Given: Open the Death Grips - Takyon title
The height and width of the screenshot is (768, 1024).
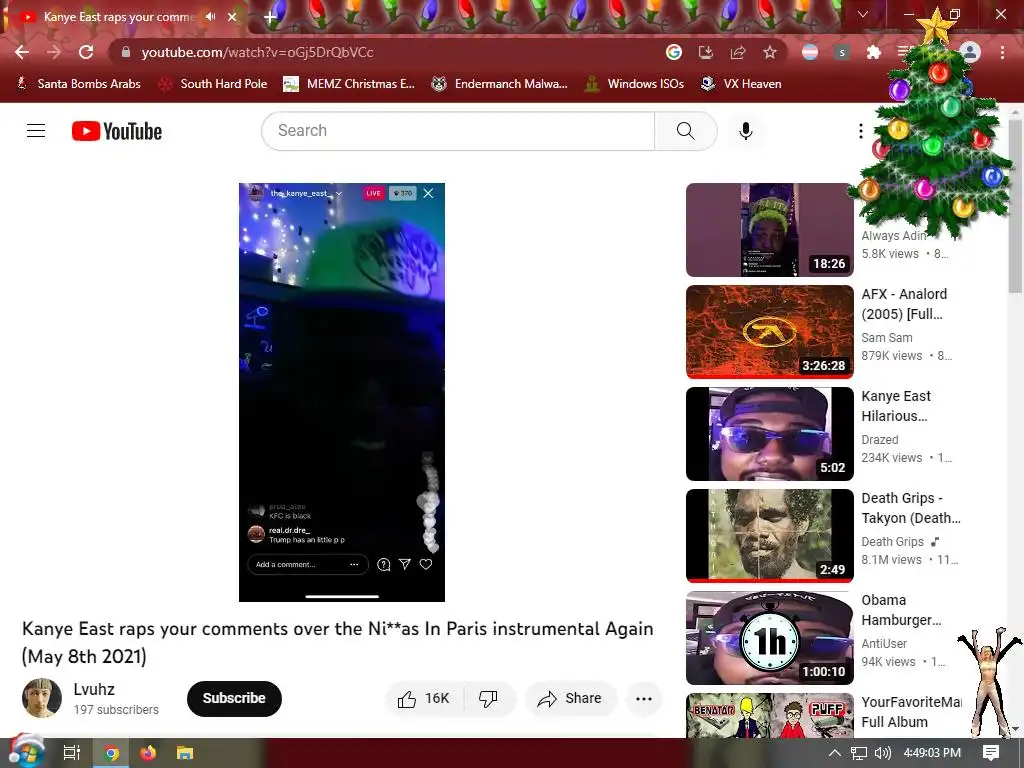Looking at the screenshot, I should pos(911,507).
